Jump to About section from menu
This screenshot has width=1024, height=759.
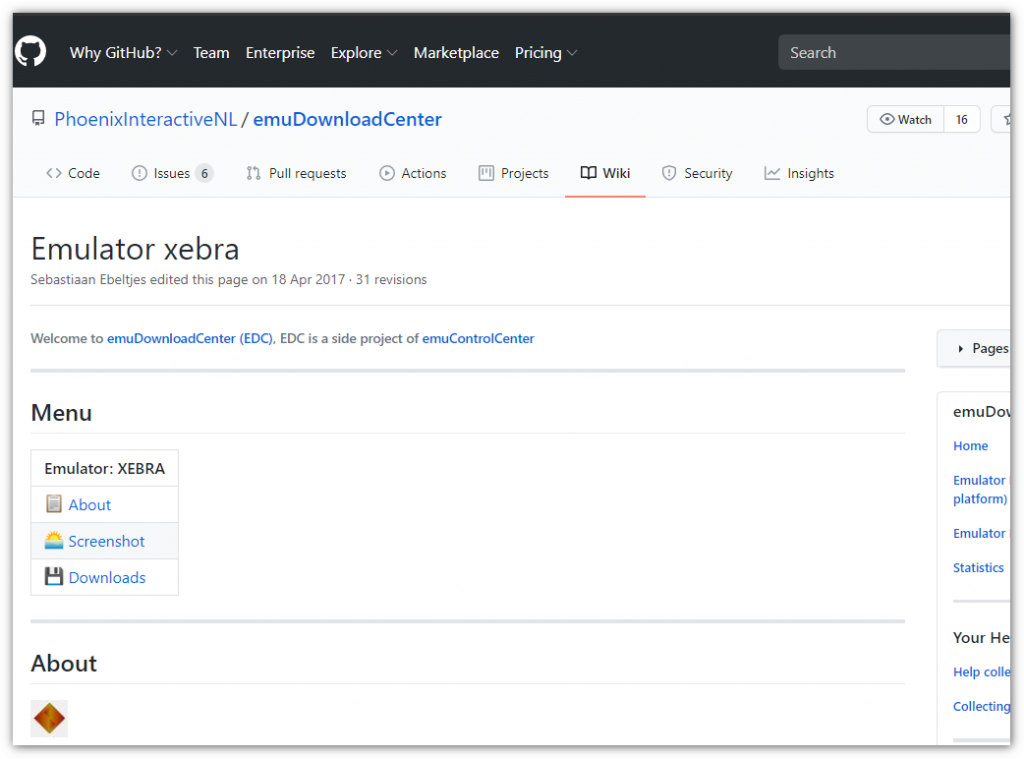tap(89, 505)
